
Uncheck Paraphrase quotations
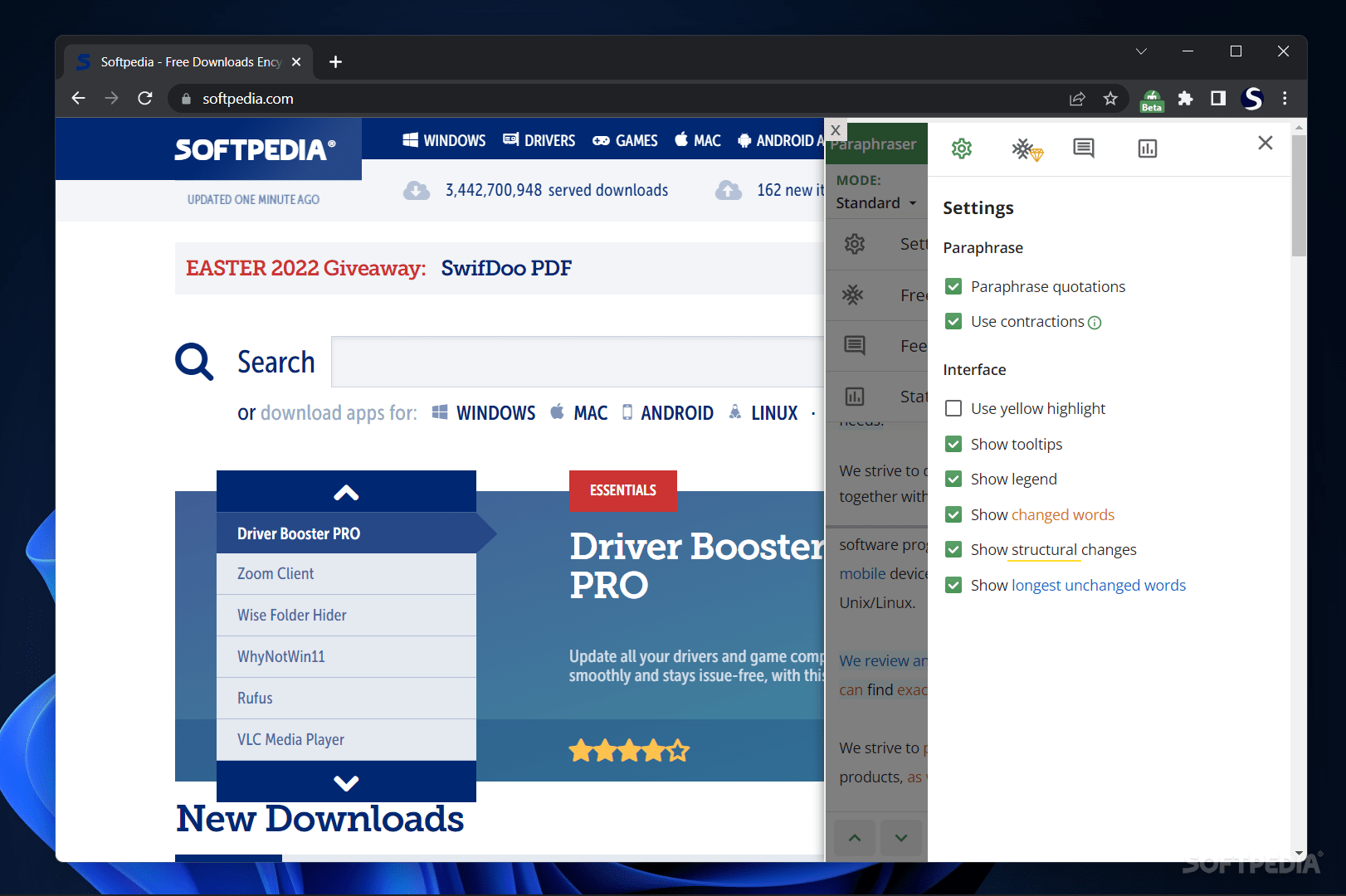pos(953,285)
